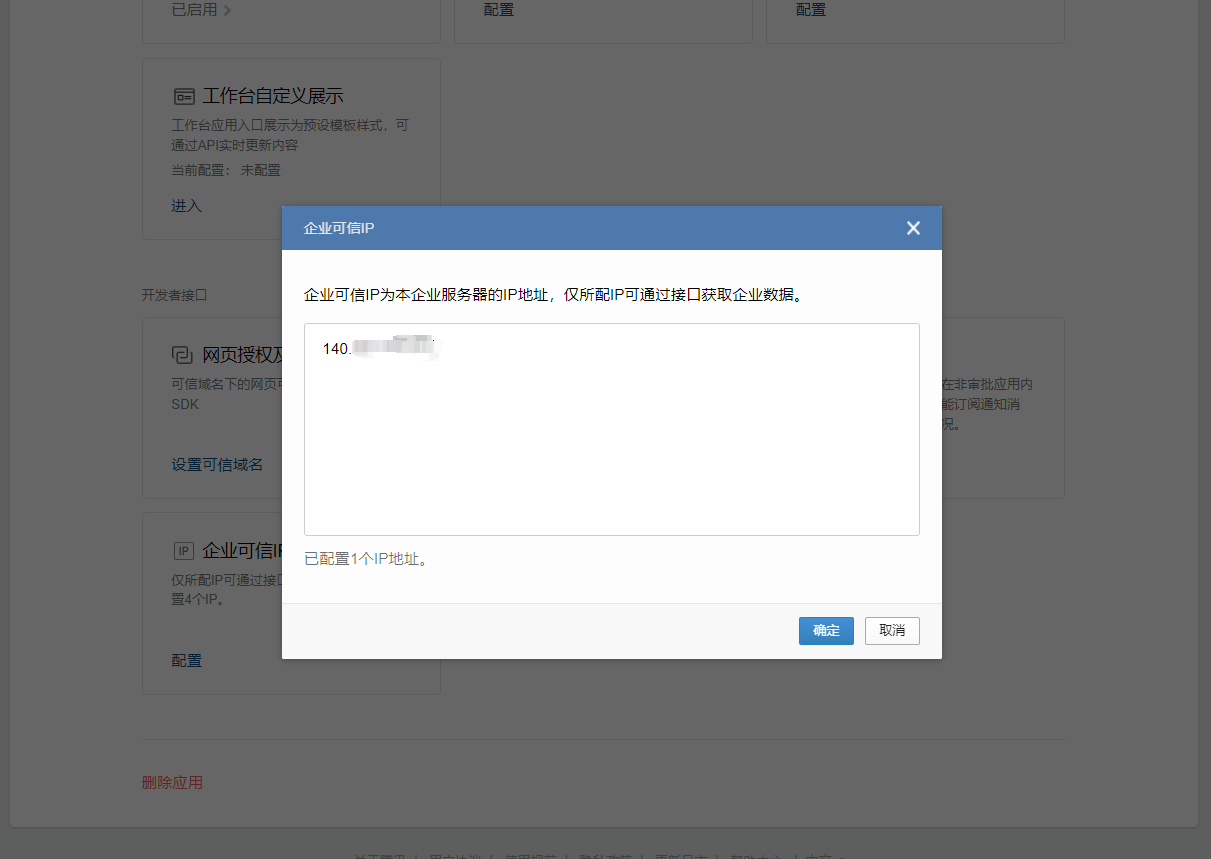
Task: Click the 已启用 status label
Action: [x=192, y=12]
